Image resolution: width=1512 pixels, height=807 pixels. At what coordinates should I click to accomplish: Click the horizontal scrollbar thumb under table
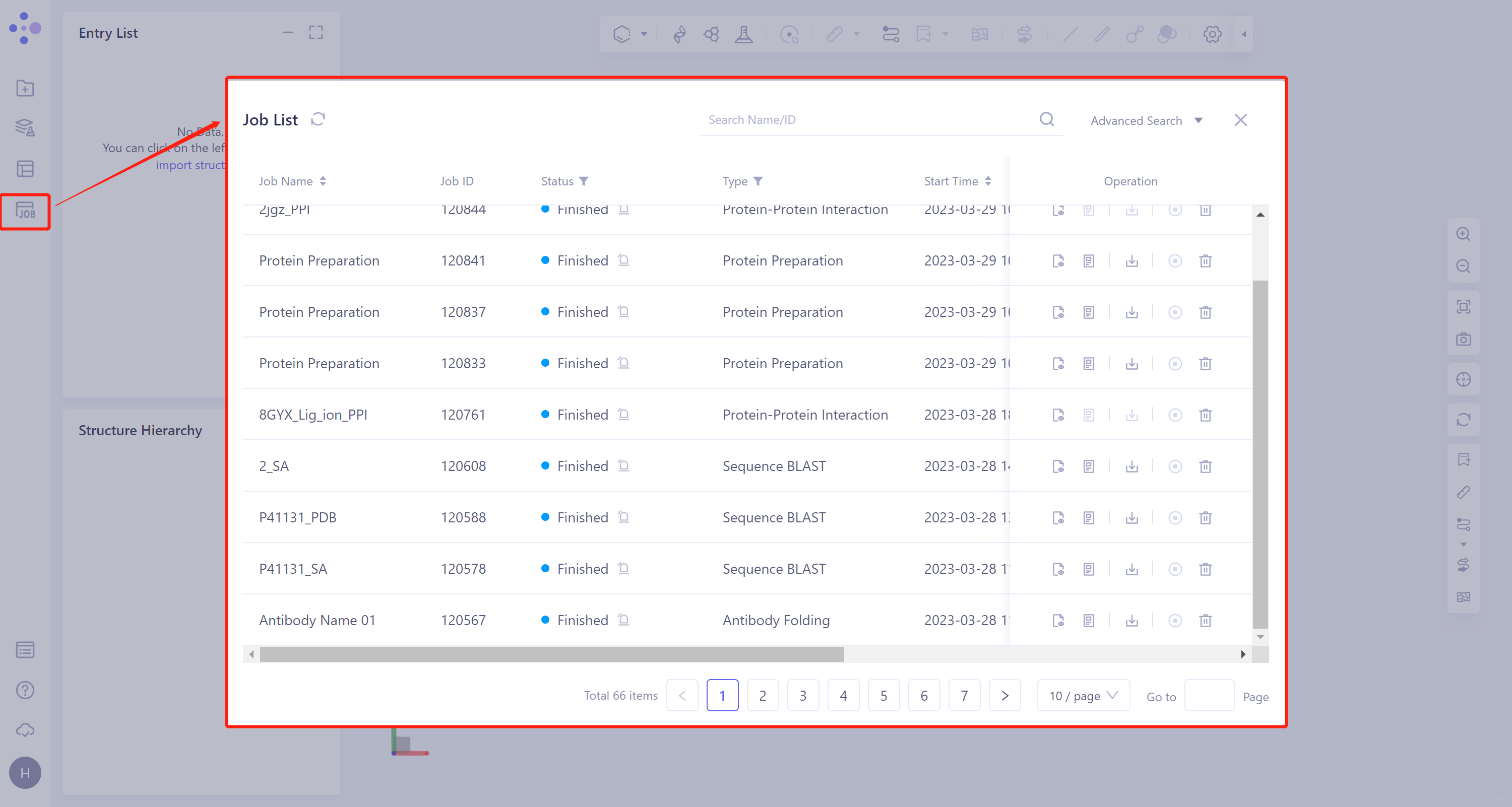pos(552,654)
